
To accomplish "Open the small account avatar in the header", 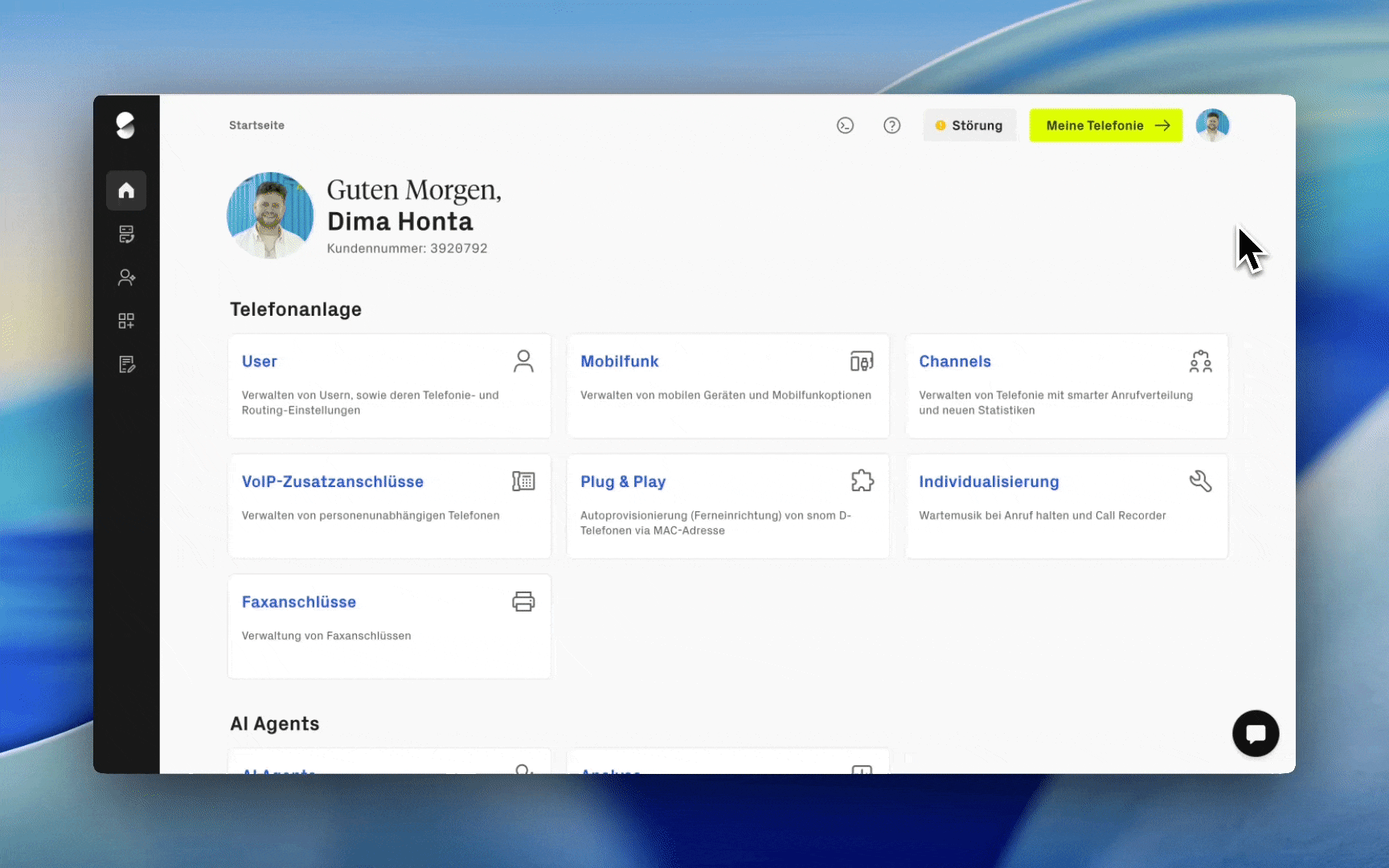I will [x=1212, y=125].
